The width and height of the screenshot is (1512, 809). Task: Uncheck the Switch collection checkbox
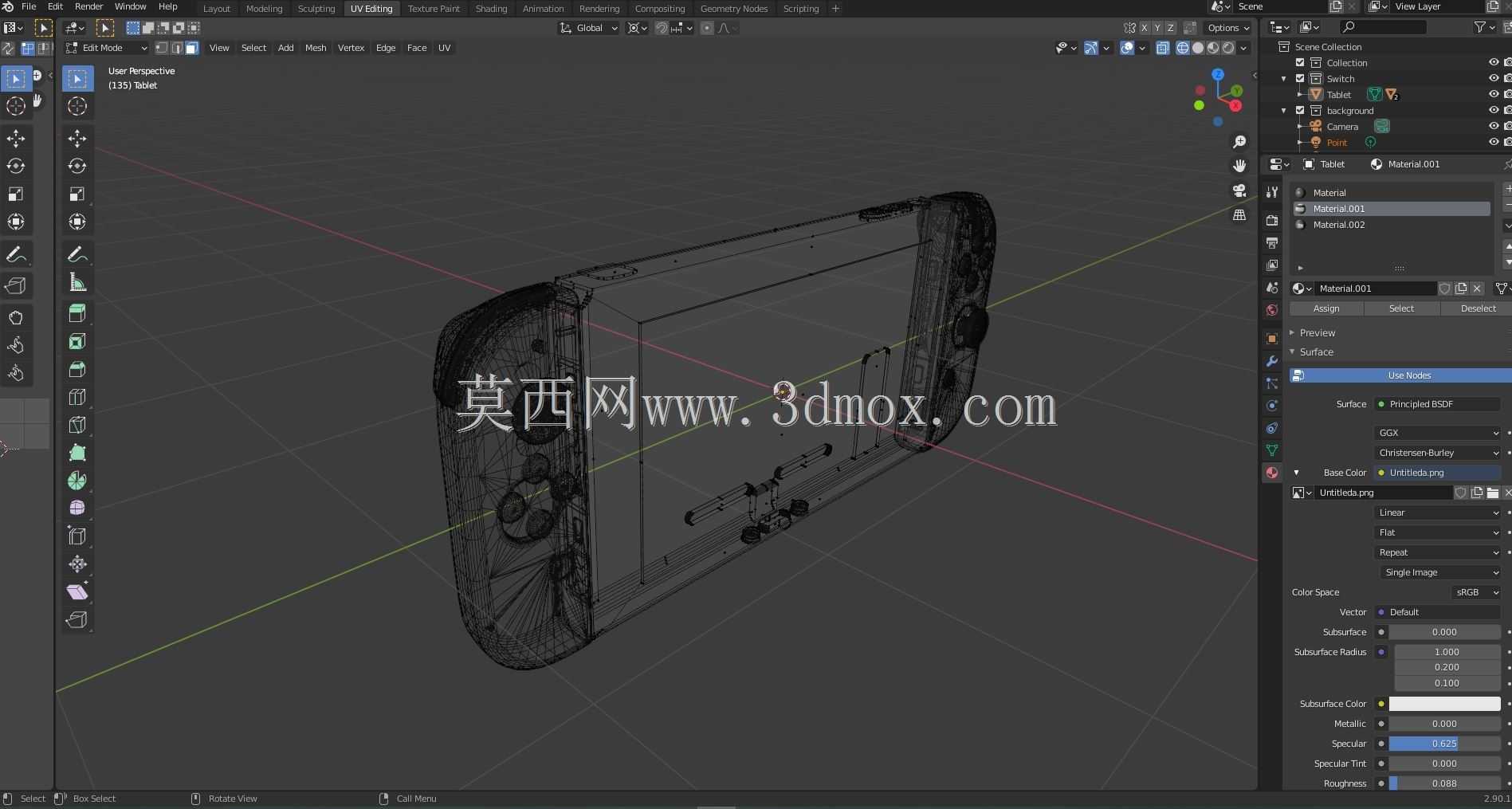(x=1300, y=79)
